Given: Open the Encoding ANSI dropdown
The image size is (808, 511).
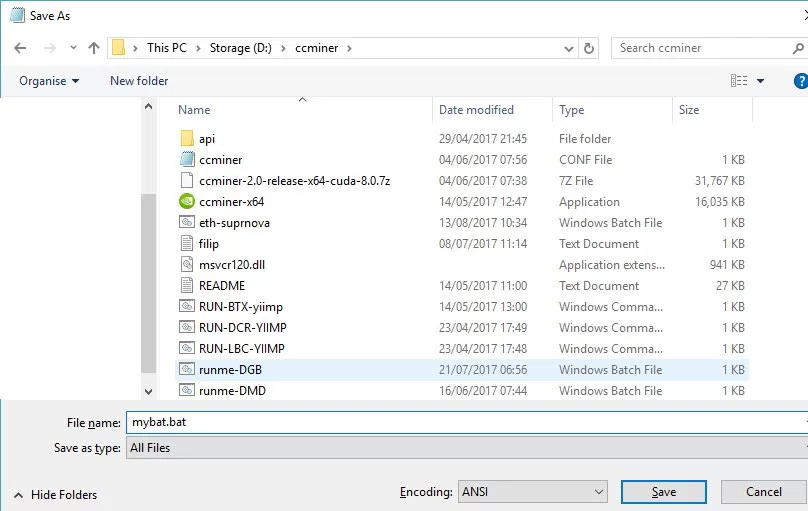Looking at the screenshot, I should [532, 492].
